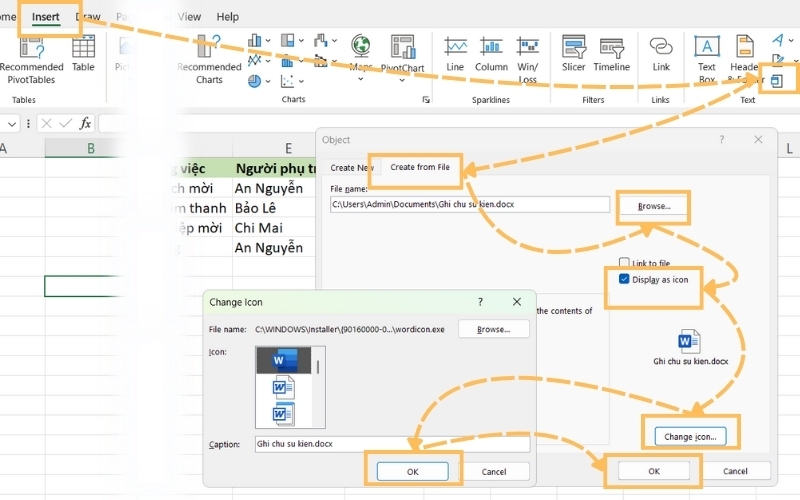The height and width of the screenshot is (500, 800).
Task: Insert a column or bar chart
Action: coord(255,40)
